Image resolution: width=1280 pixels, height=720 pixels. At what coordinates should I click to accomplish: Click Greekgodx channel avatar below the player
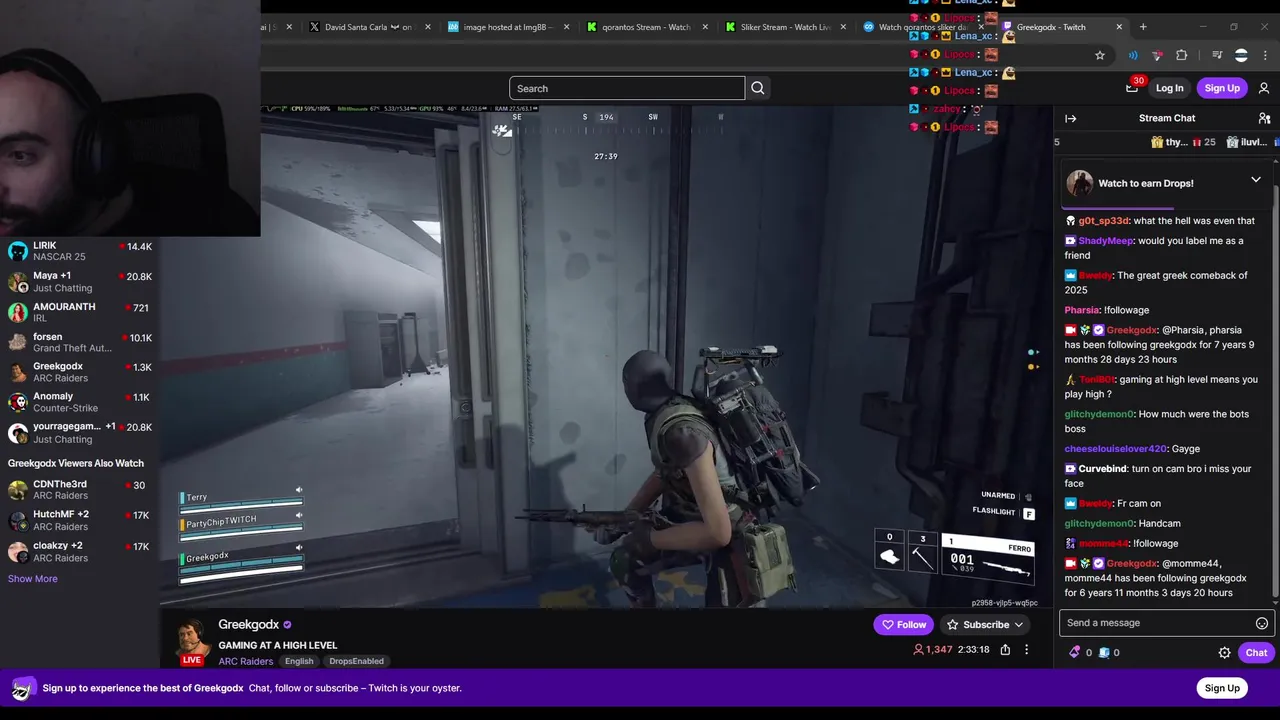tap(192, 638)
